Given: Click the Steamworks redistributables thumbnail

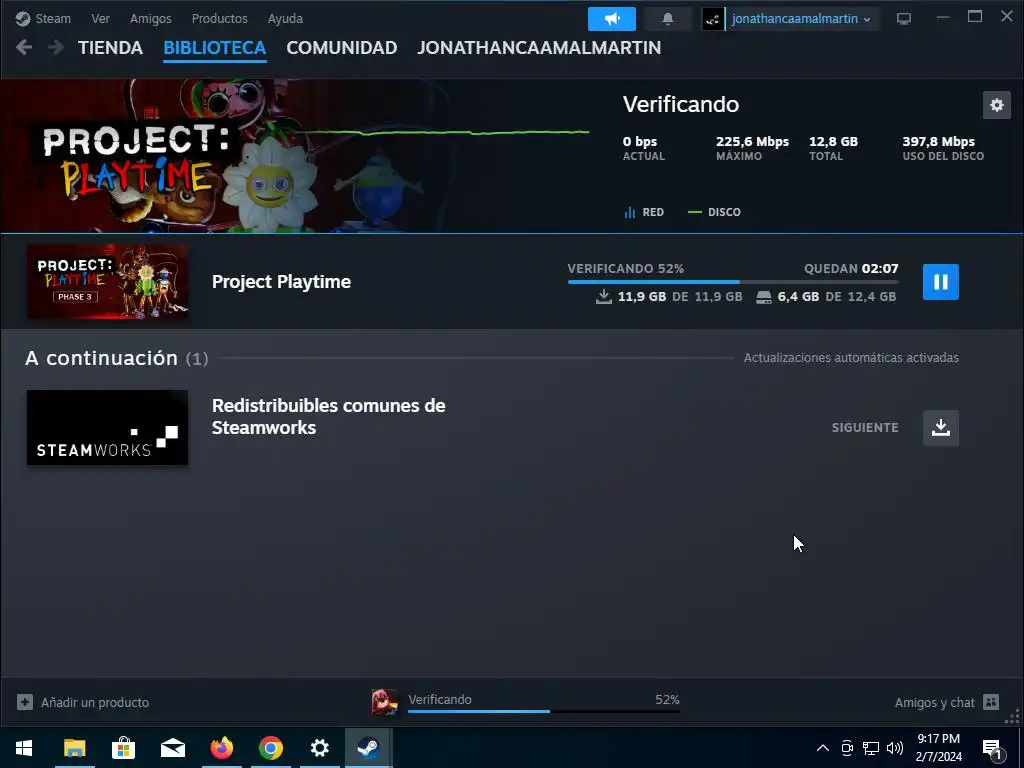Looking at the screenshot, I should click(108, 428).
